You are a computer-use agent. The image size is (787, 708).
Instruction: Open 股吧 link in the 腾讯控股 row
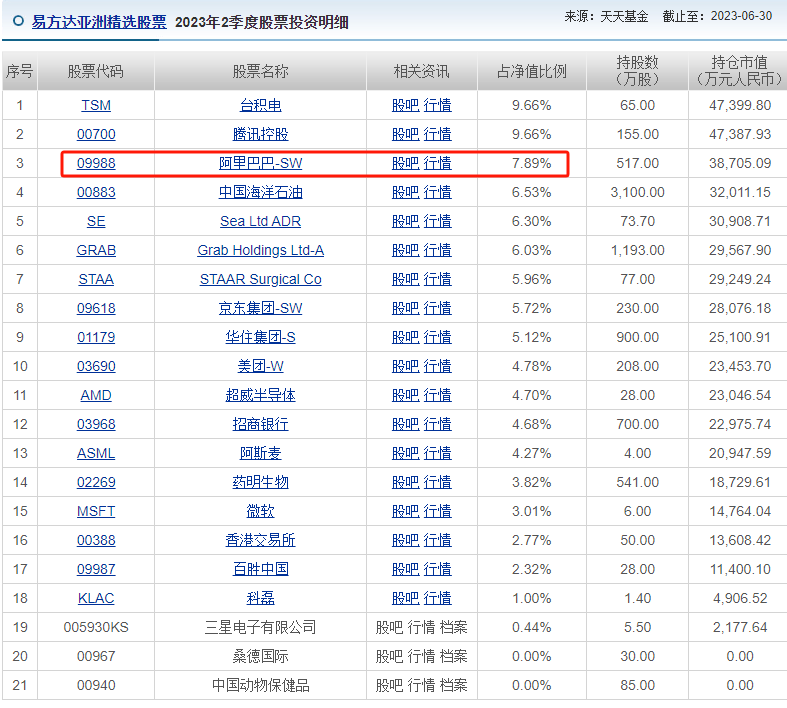pyautogui.click(x=406, y=134)
